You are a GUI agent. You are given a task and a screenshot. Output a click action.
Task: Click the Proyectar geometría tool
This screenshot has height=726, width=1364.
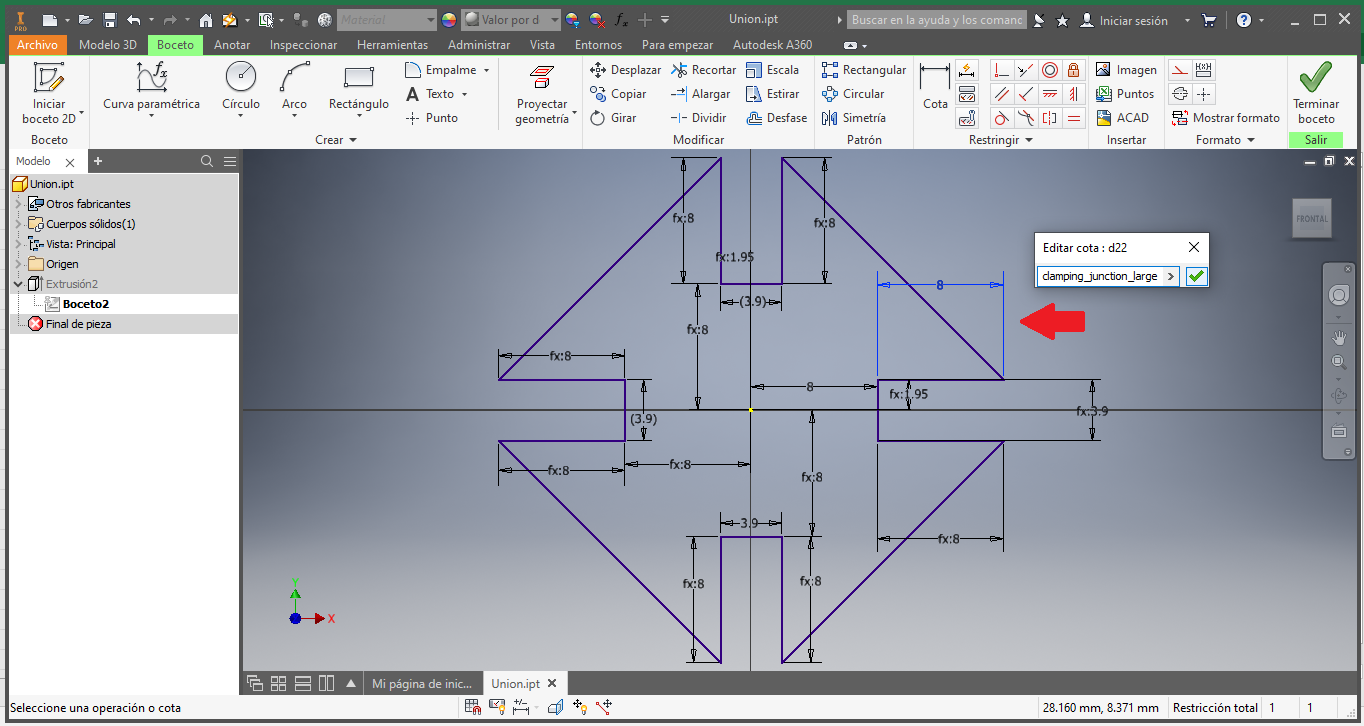542,94
